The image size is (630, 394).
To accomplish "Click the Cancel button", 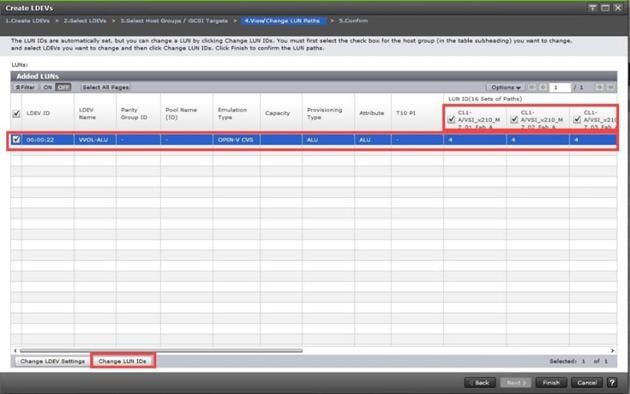I will 587,382.
